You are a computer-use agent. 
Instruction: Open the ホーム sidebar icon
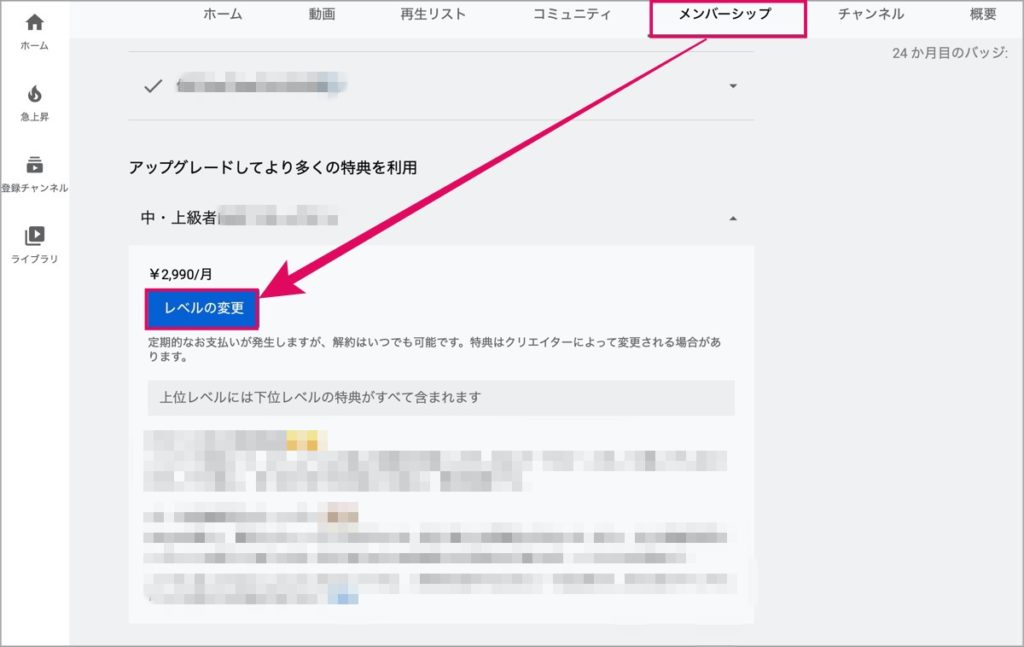[34, 23]
